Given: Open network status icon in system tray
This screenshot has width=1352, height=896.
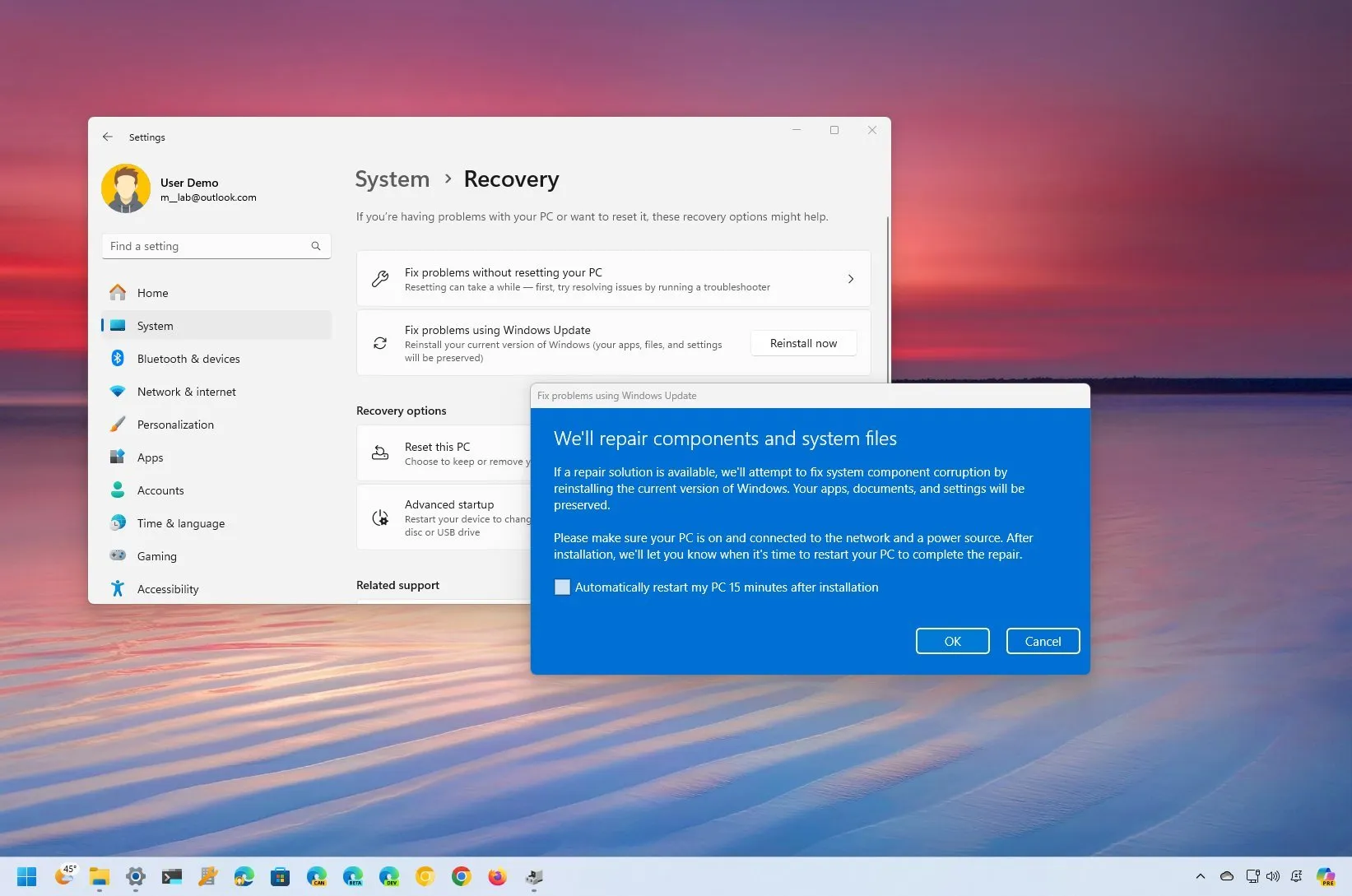Looking at the screenshot, I should (1252, 876).
